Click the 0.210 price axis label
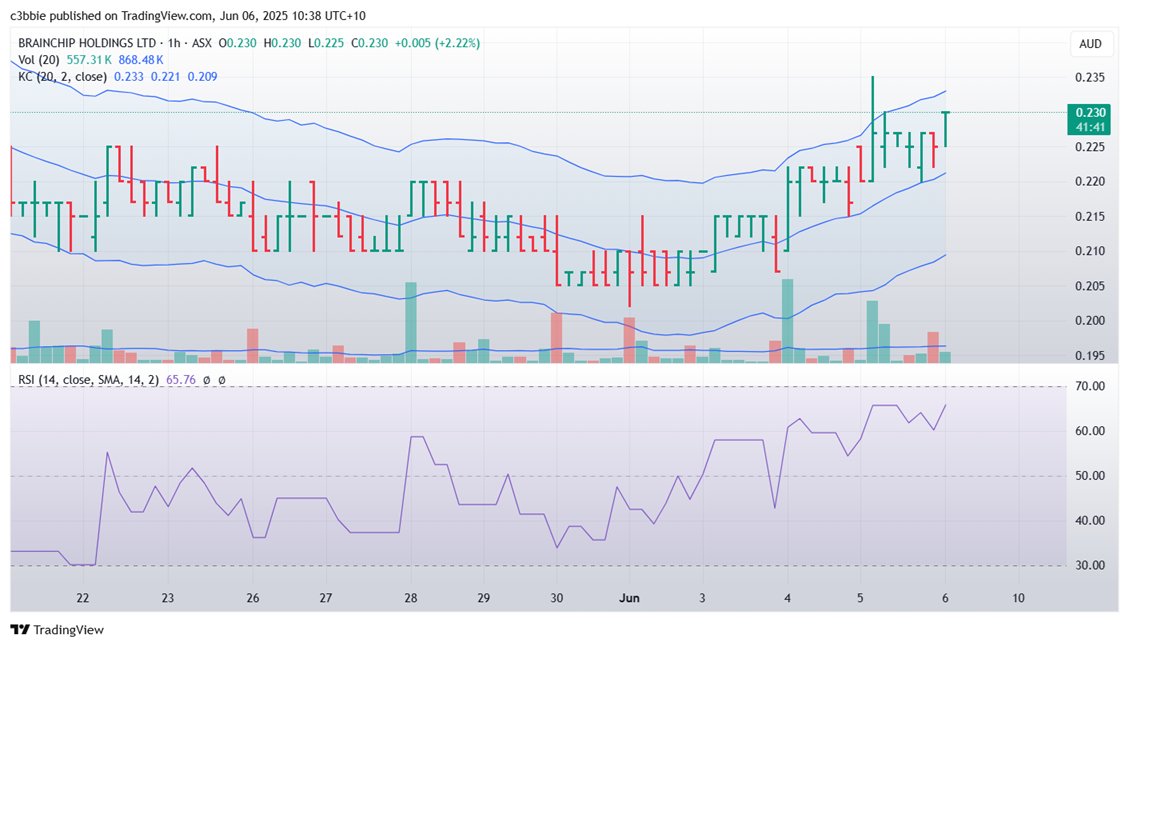The image size is (1152, 815). click(x=1090, y=251)
